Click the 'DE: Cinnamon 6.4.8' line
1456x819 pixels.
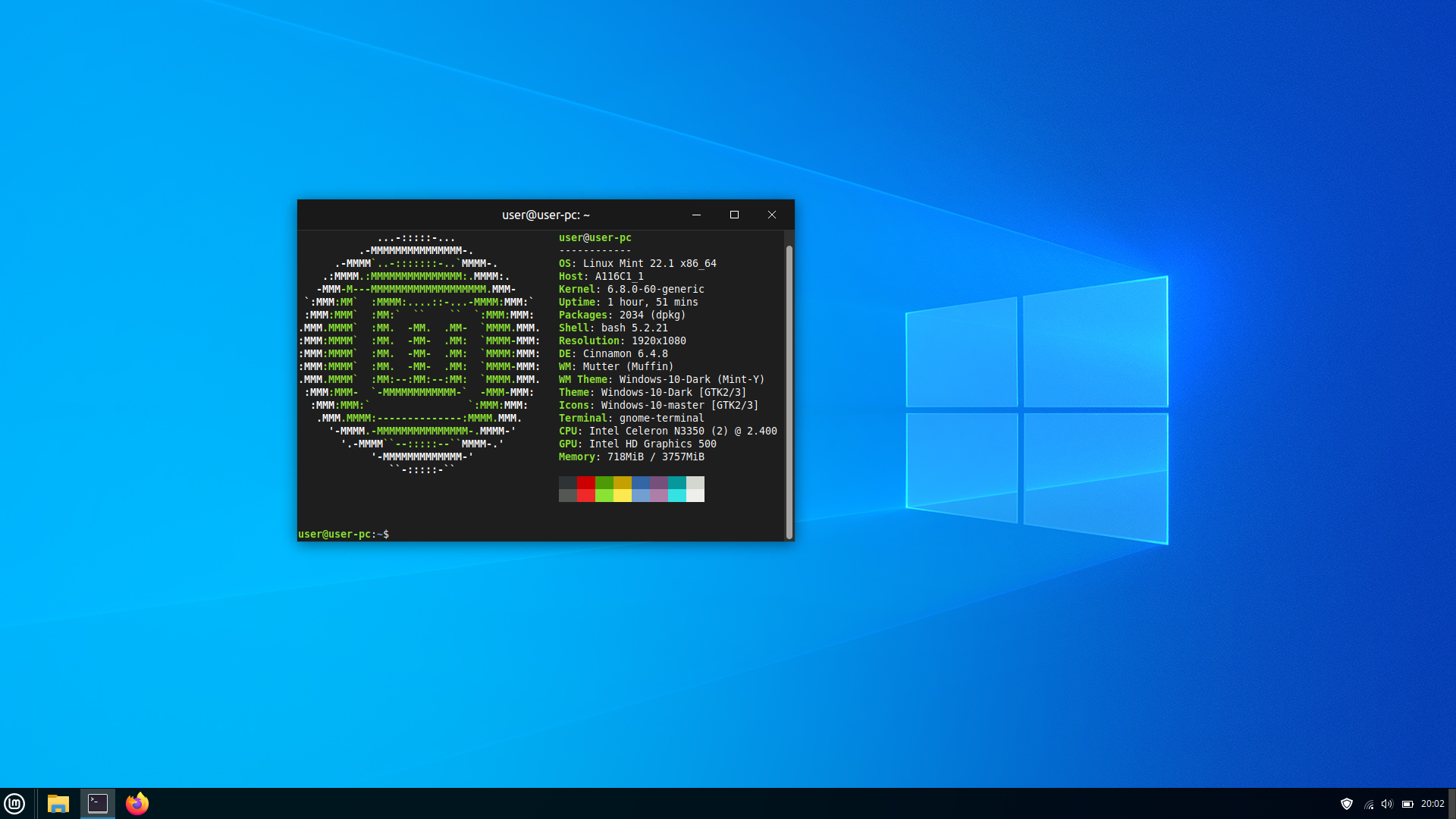(613, 354)
